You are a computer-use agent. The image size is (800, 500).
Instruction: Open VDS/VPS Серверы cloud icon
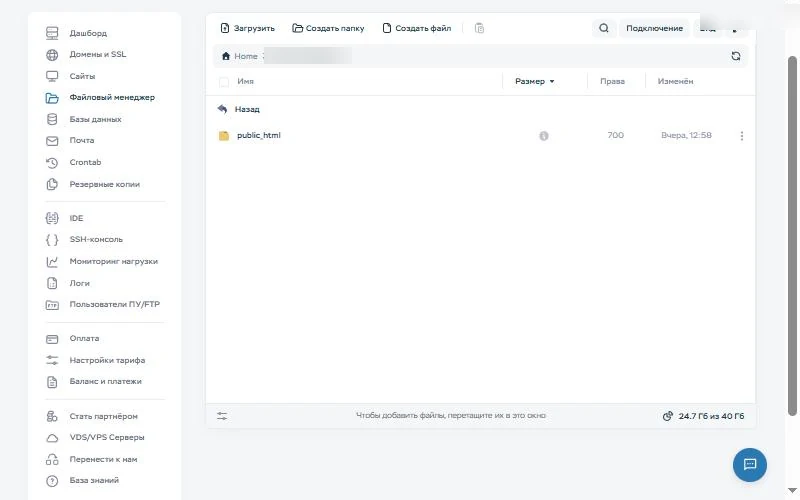coord(52,438)
